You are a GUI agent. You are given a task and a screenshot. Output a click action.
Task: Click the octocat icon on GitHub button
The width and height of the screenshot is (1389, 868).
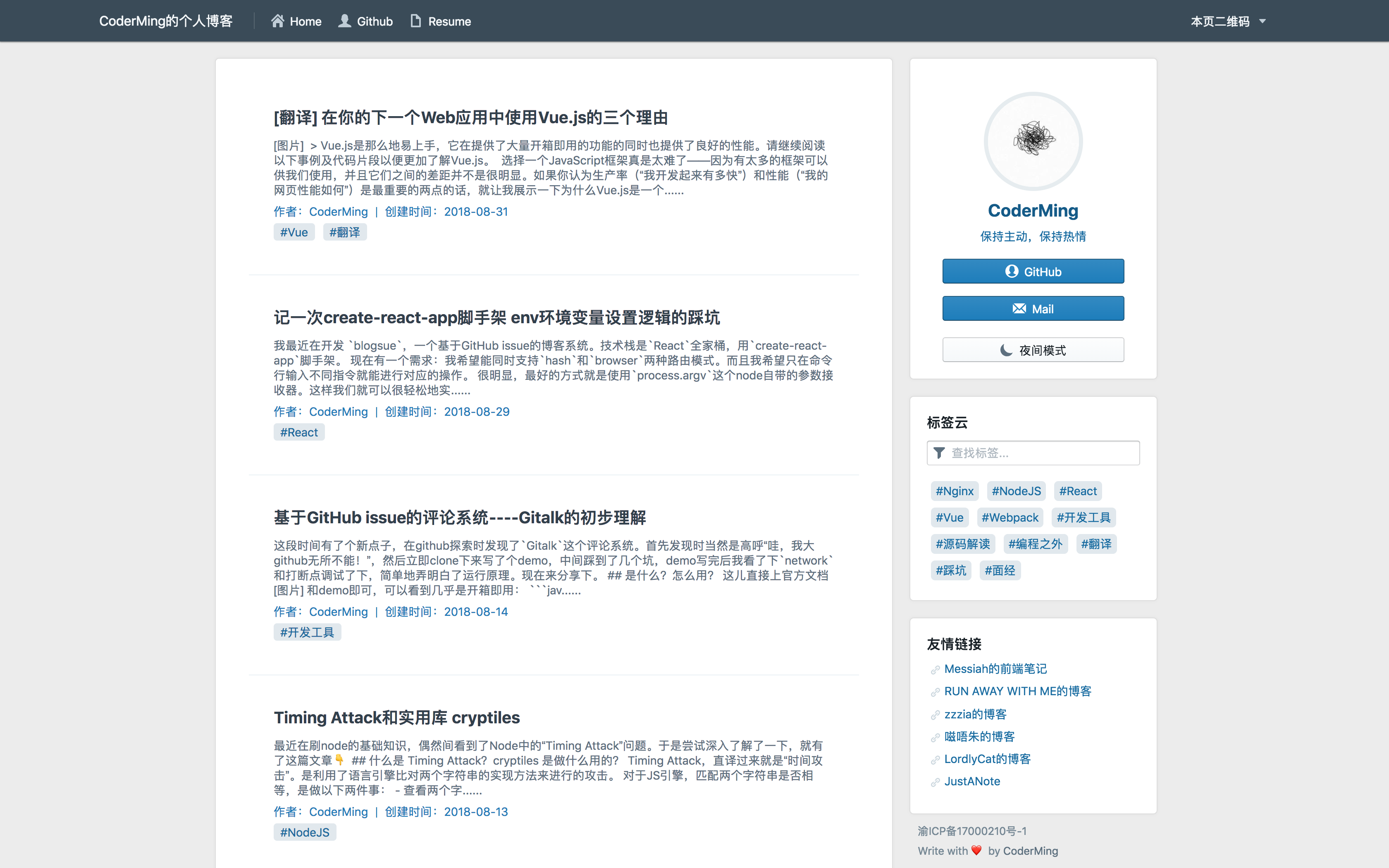tap(1011, 272)
